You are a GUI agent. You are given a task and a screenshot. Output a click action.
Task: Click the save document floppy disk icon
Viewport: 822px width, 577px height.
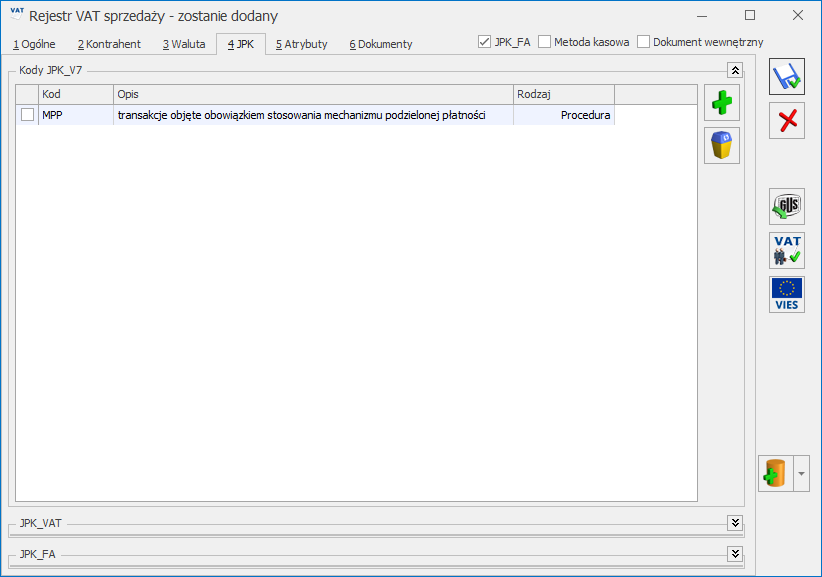tap(786, 77)
